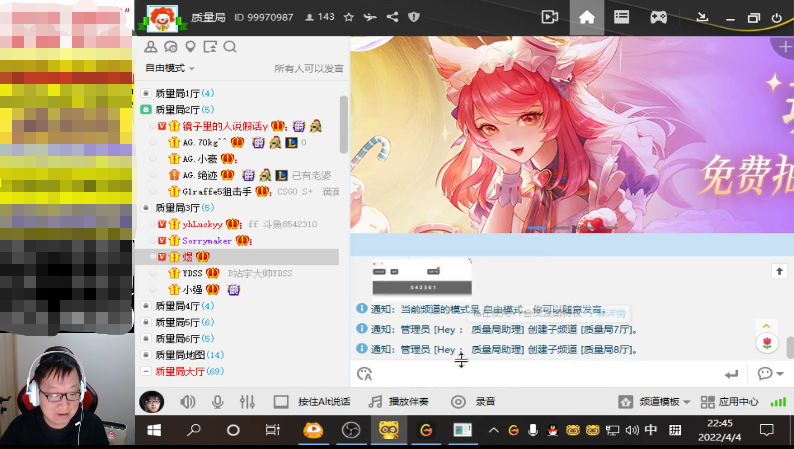794x449 pixels.
Task: Switch to the list view tab
Action: 621,17
